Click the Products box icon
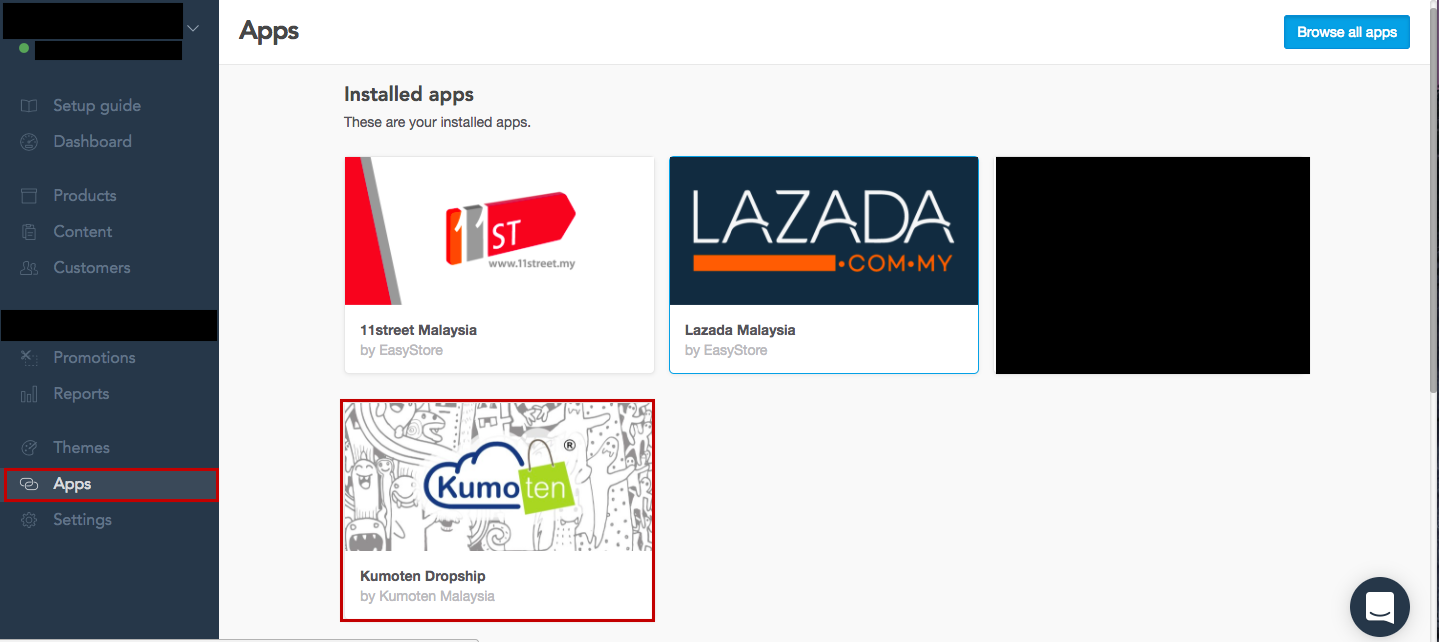 pos(29,196)
